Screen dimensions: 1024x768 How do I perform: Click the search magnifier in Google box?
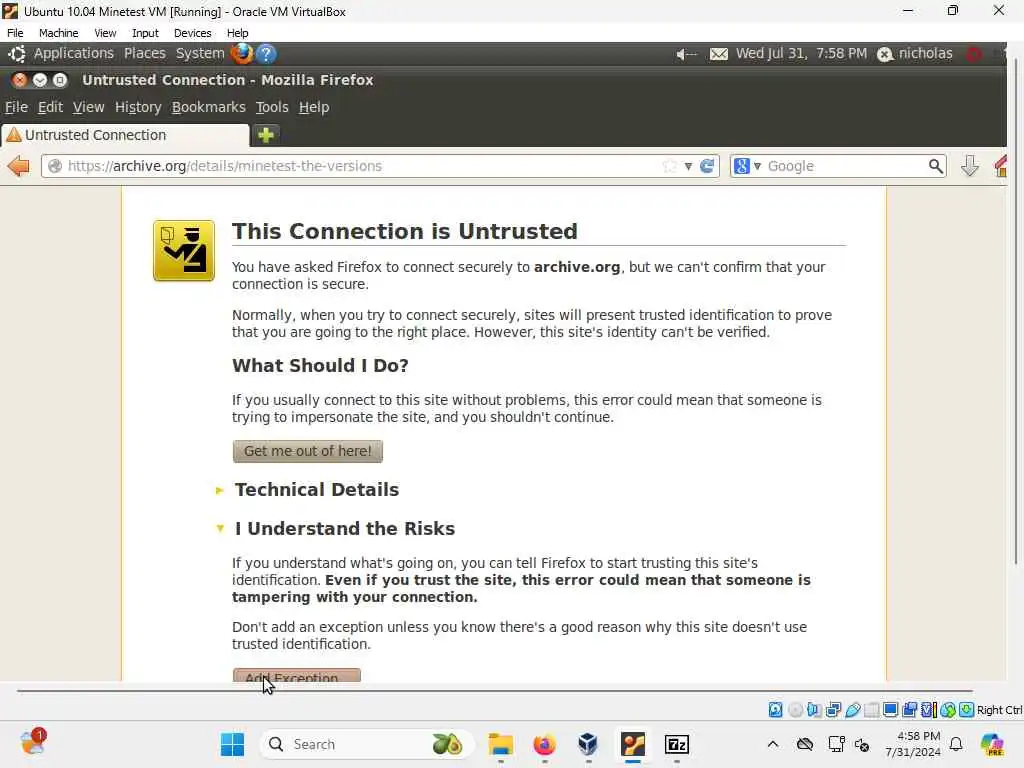pyautogui.click(x=935, y=166)
